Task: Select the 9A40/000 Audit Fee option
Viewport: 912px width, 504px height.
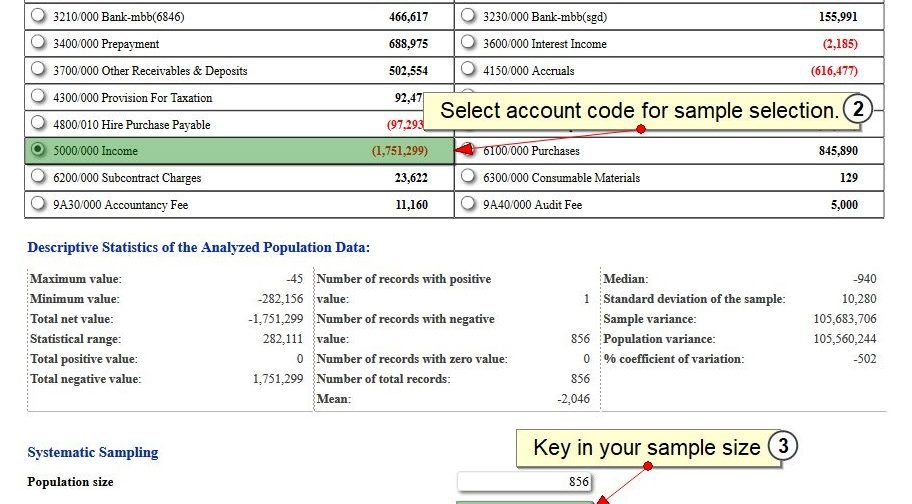Action: coord(468,203)
